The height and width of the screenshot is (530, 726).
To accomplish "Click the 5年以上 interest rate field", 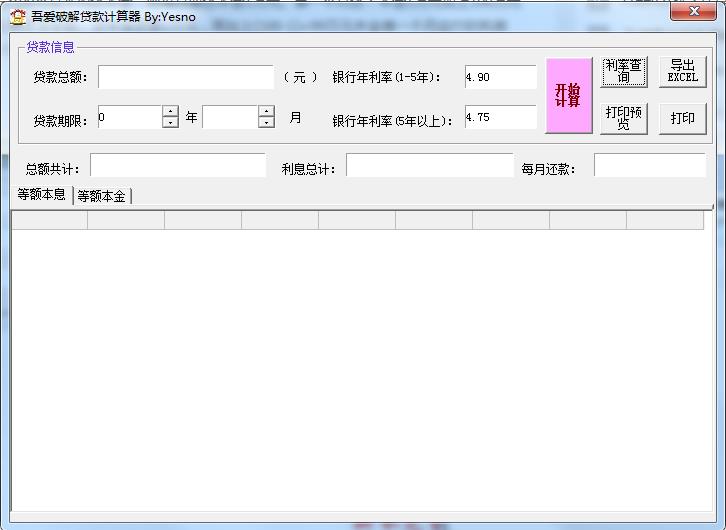I will (x=501, y=117).
